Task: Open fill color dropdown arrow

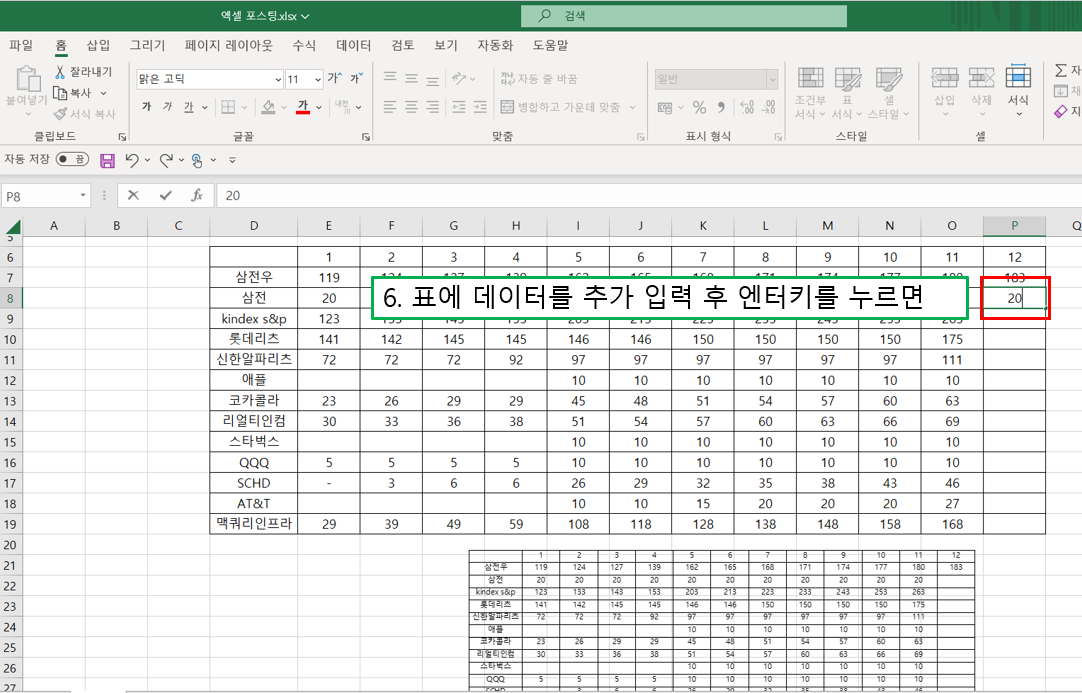Action: click(x=284, y=108)
